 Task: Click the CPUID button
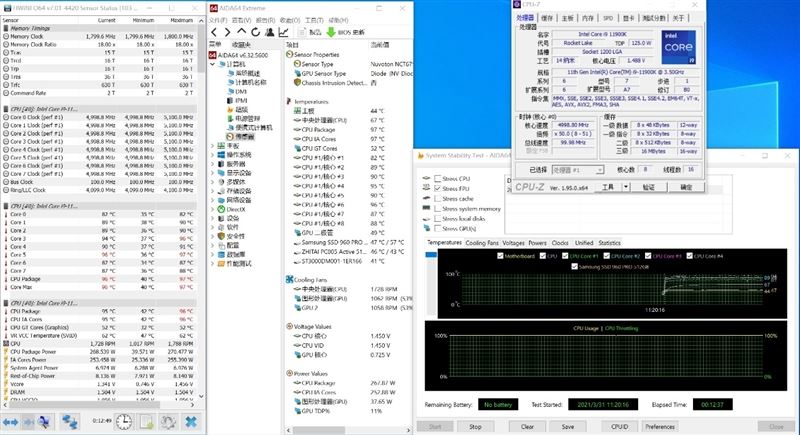(619, 426)
